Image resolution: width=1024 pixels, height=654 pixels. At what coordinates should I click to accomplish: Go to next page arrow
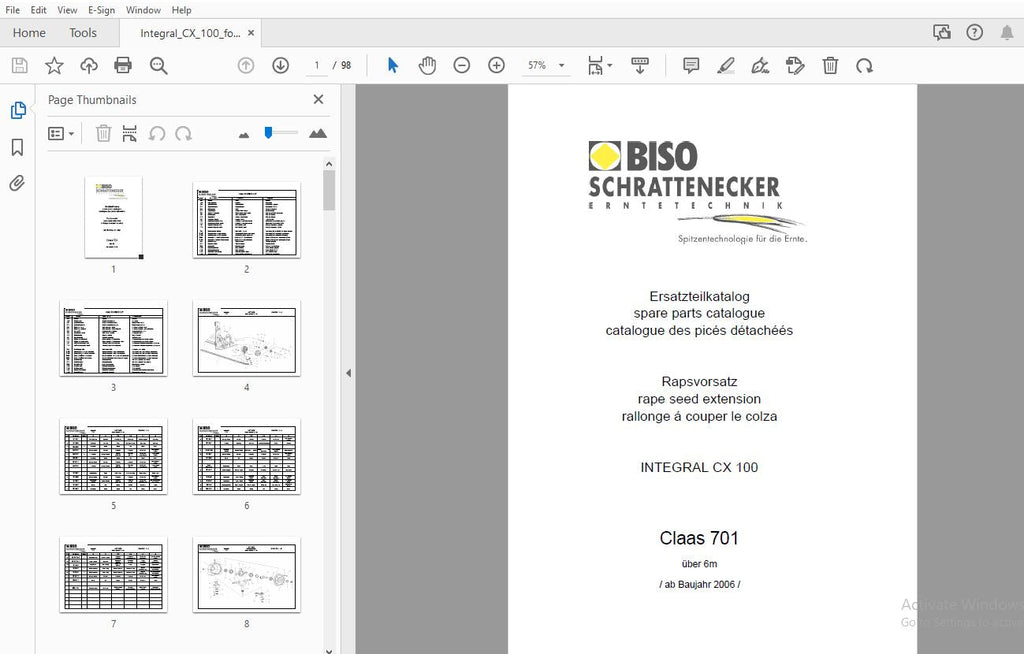tap(280, 66)
